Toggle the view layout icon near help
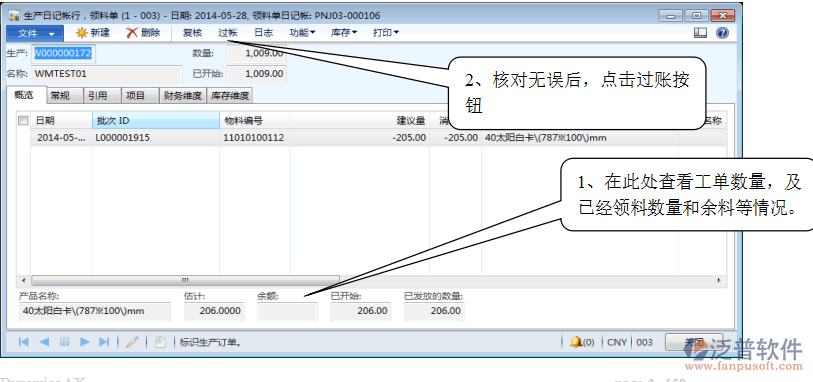The image size is (813, 382). click(x=700, y=33)
